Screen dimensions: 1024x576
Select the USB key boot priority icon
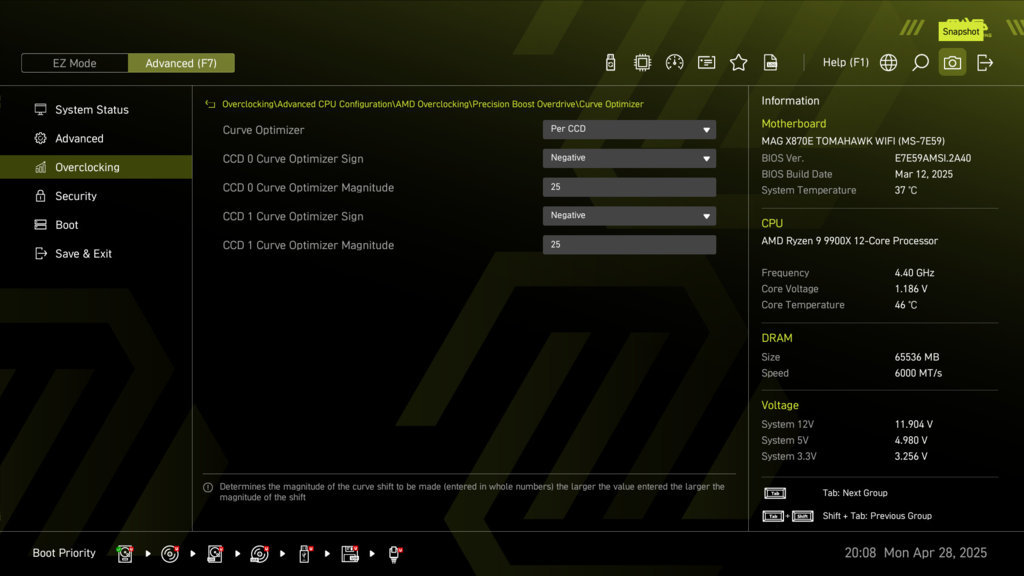(304, 554)
